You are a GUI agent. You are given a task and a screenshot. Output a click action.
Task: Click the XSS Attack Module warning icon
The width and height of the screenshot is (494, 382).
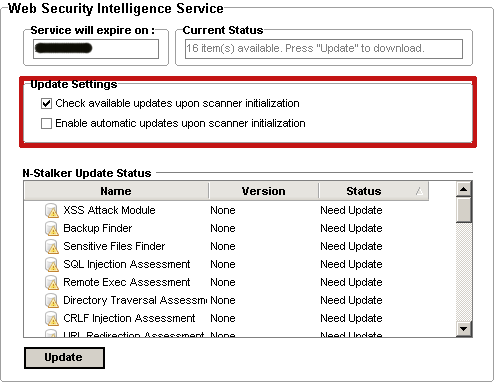pyautogui.click(x=52, y=210)
